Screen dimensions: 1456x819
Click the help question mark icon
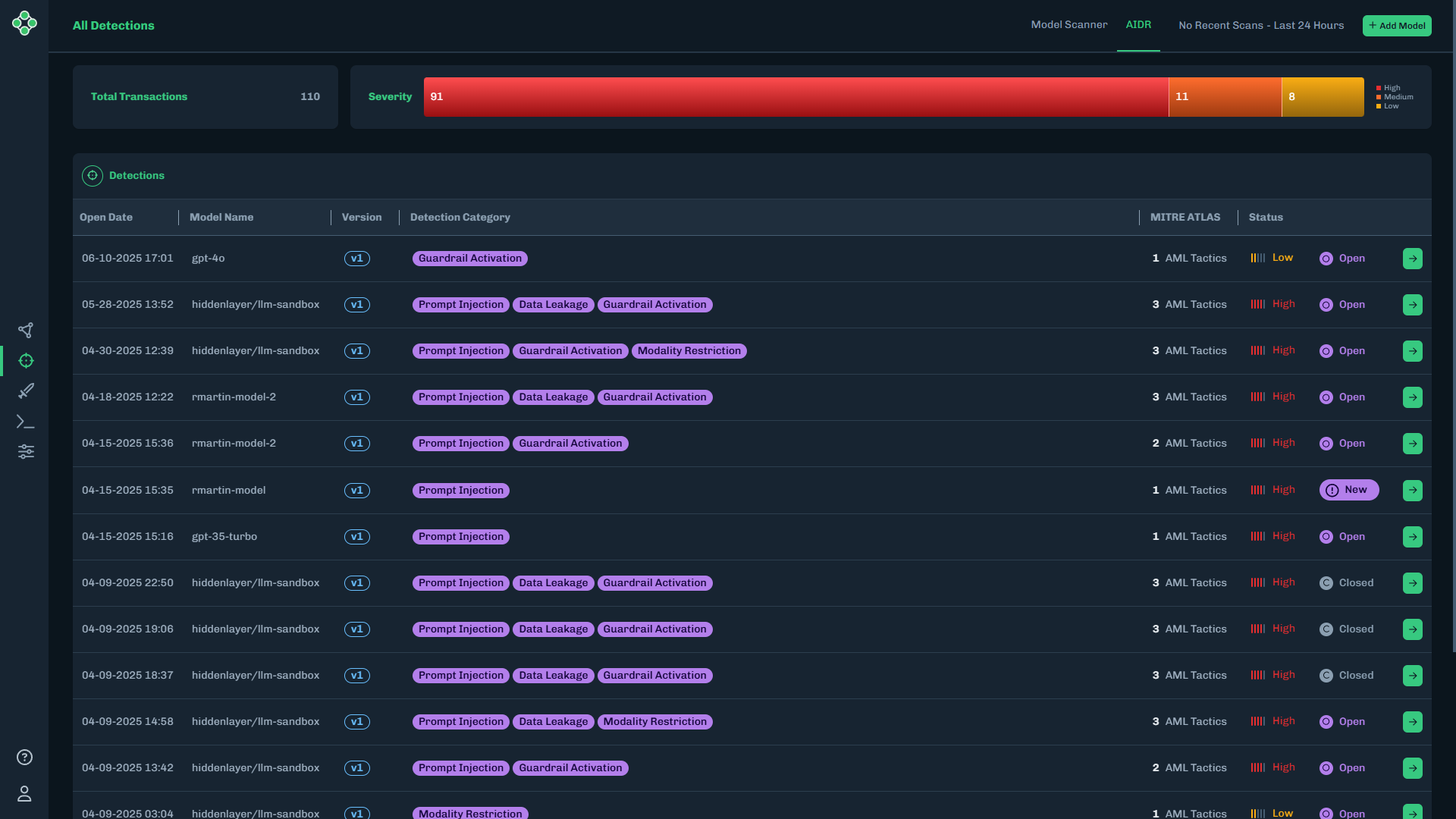[24, 758]
